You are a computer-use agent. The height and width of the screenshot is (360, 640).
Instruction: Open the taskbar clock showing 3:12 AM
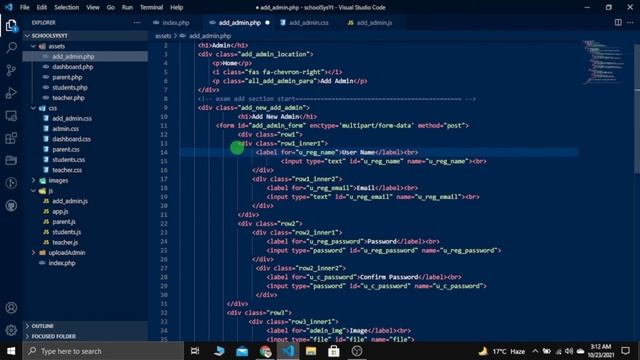tap(601, 351)
